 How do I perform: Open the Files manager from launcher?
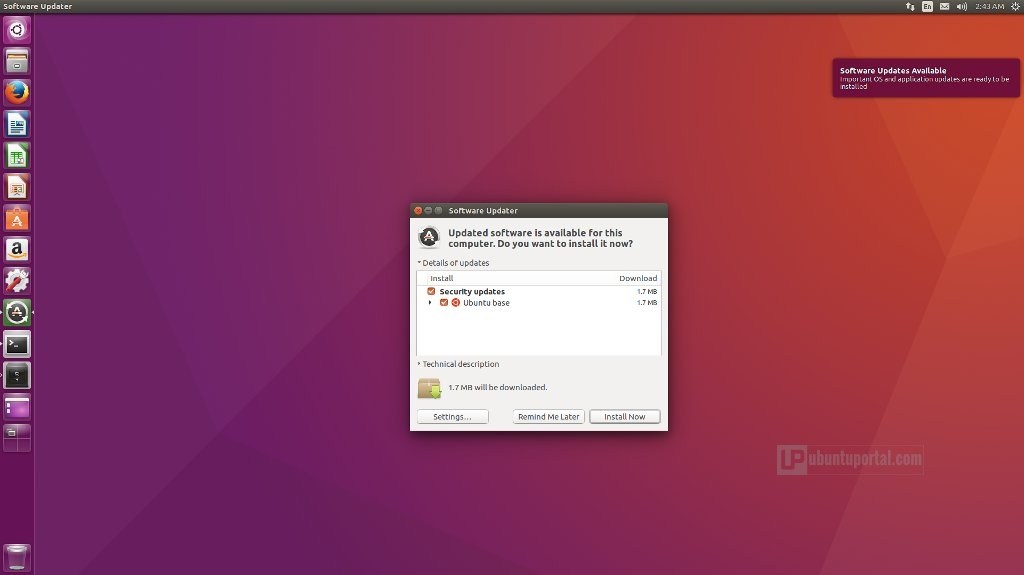pos(17,61)
